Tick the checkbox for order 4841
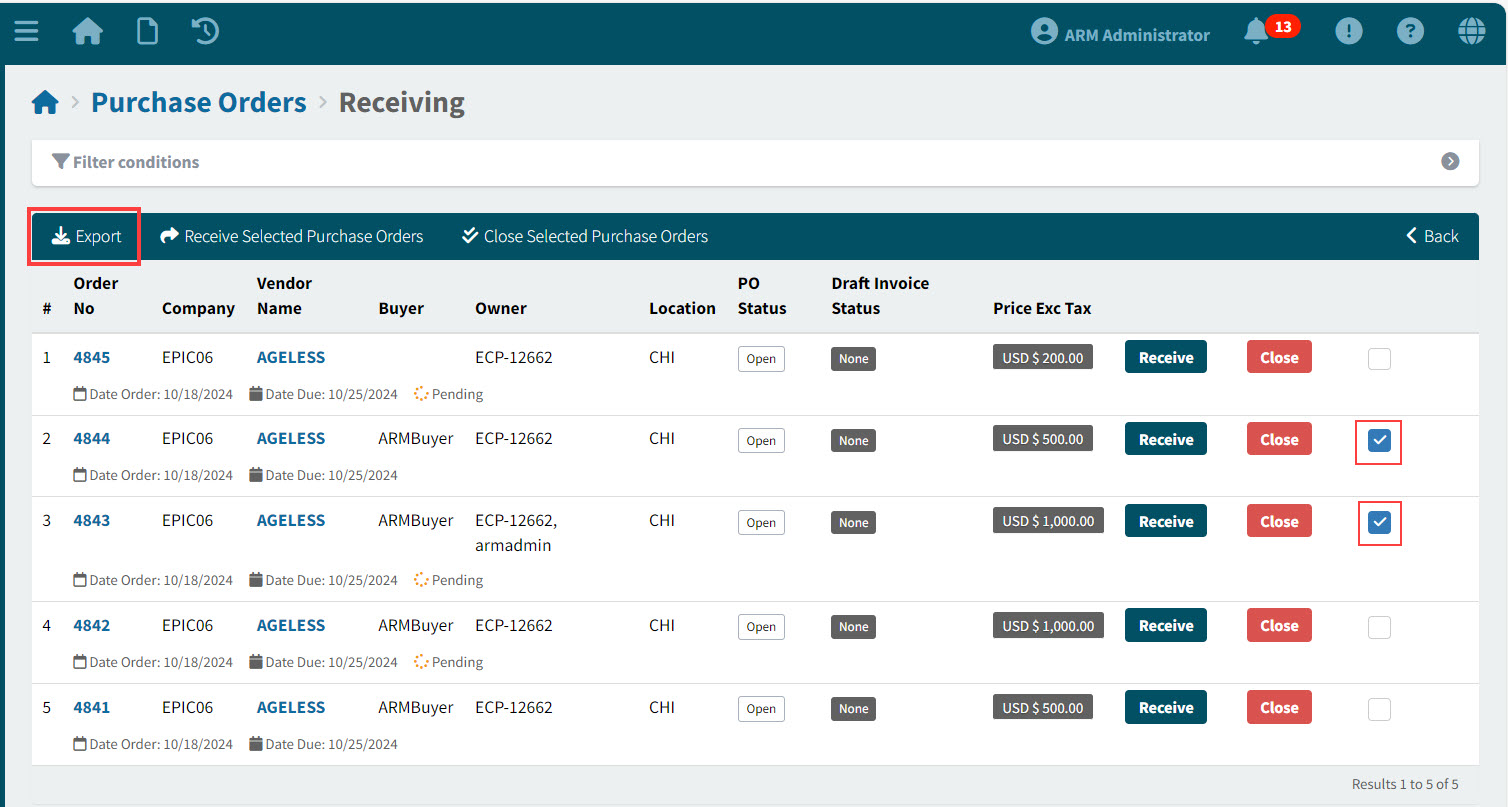 click(1379, 709)
